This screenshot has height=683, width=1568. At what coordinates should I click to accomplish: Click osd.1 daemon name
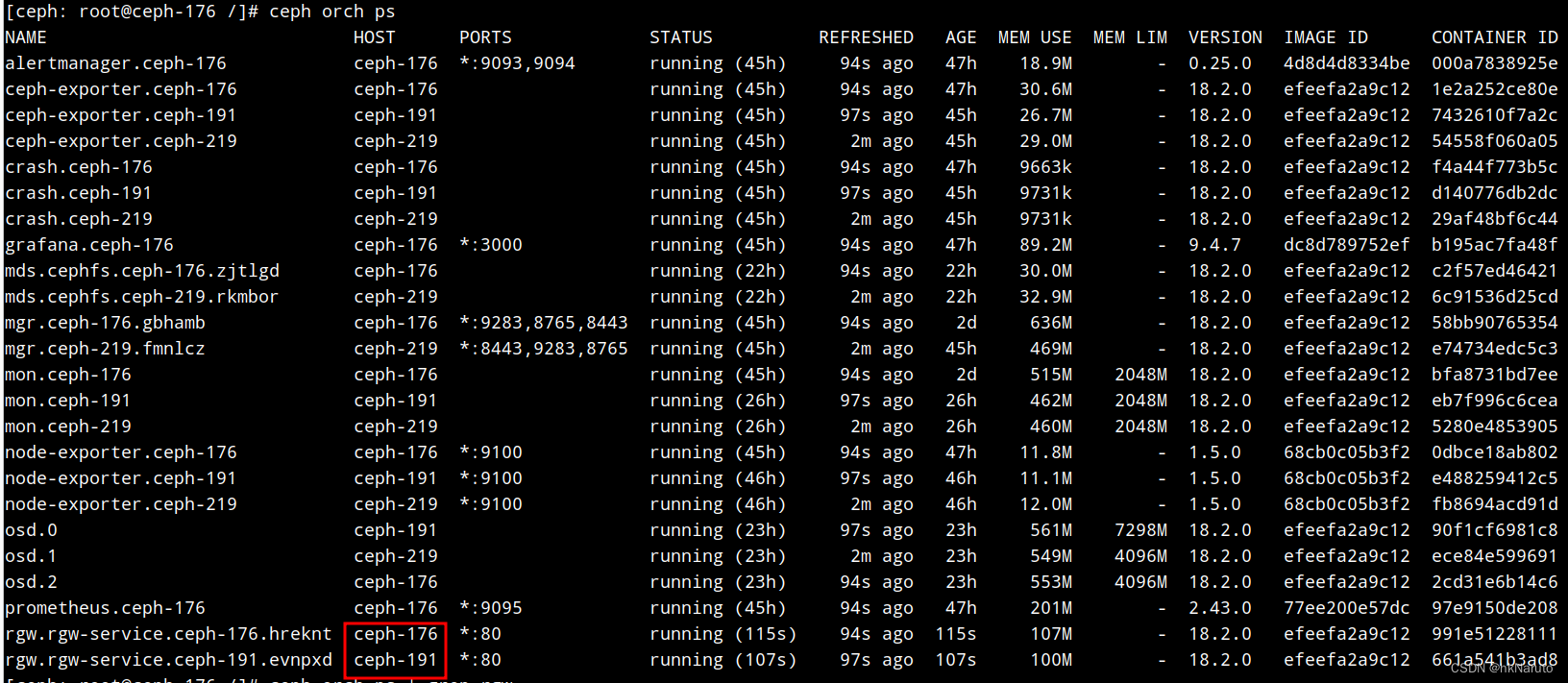click(x=31, y=556)
